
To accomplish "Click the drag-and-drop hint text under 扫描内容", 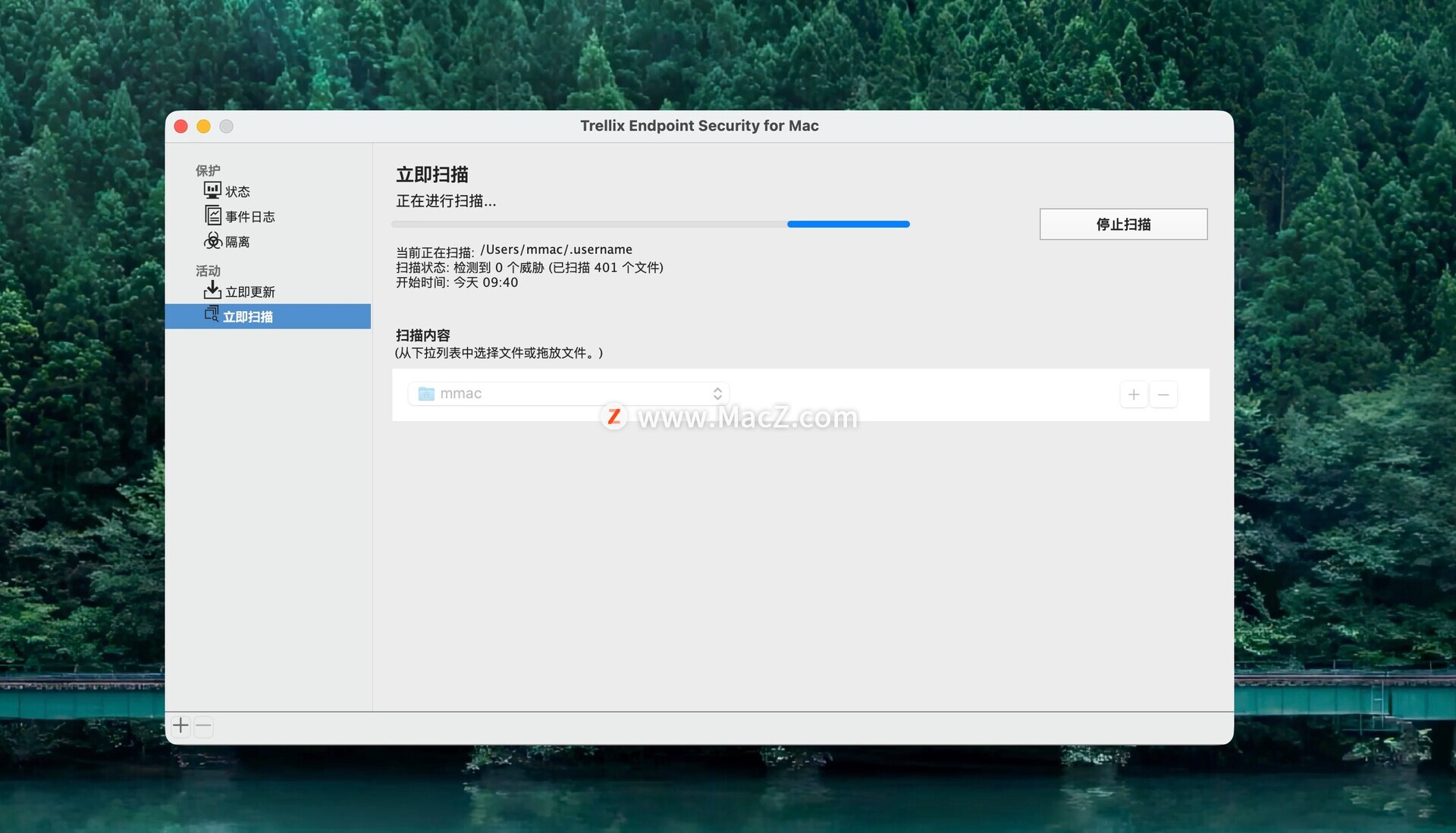I will (x=499, y=353).
